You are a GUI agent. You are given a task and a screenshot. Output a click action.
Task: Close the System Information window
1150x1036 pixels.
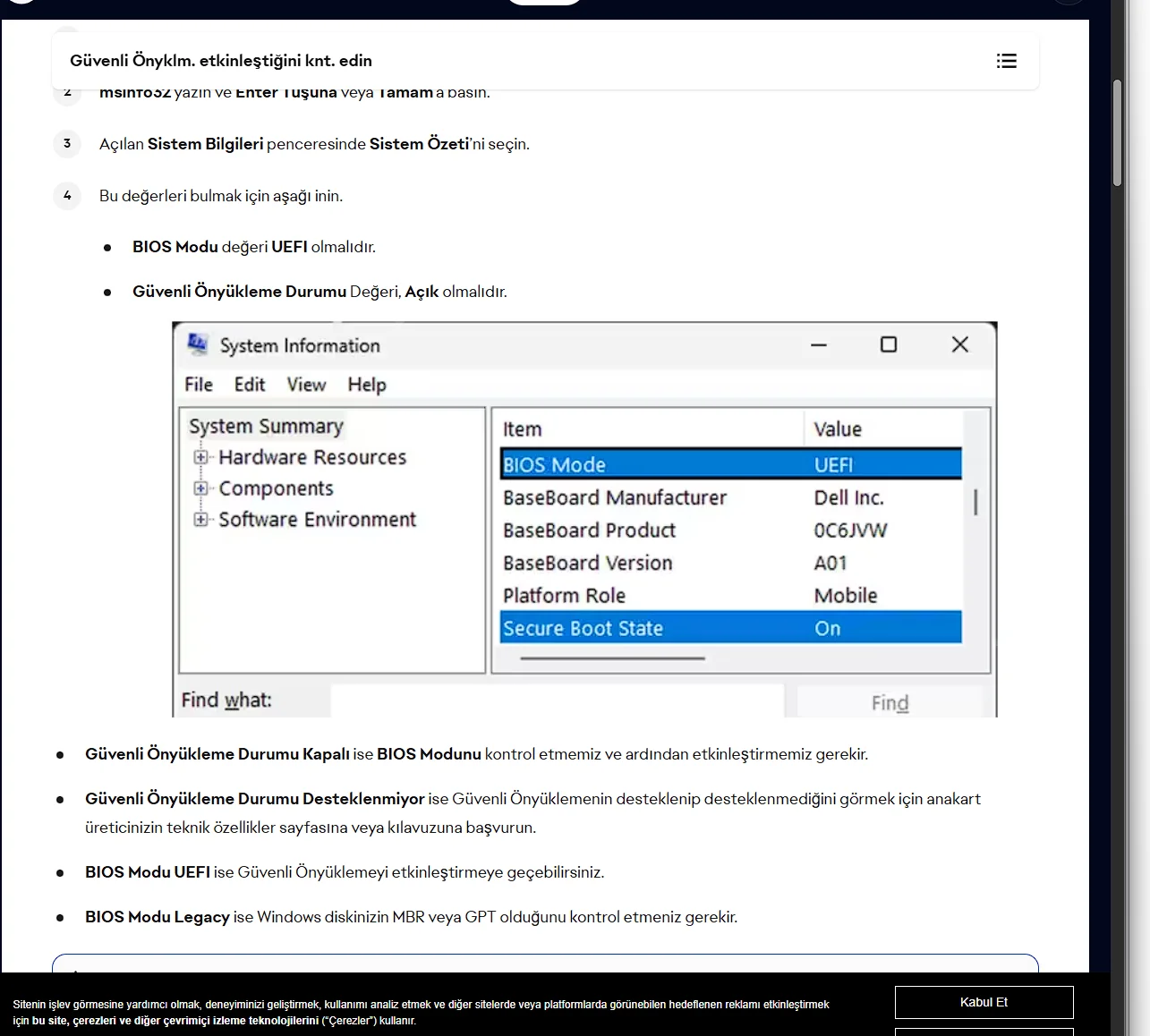click(x=960, y=344)
